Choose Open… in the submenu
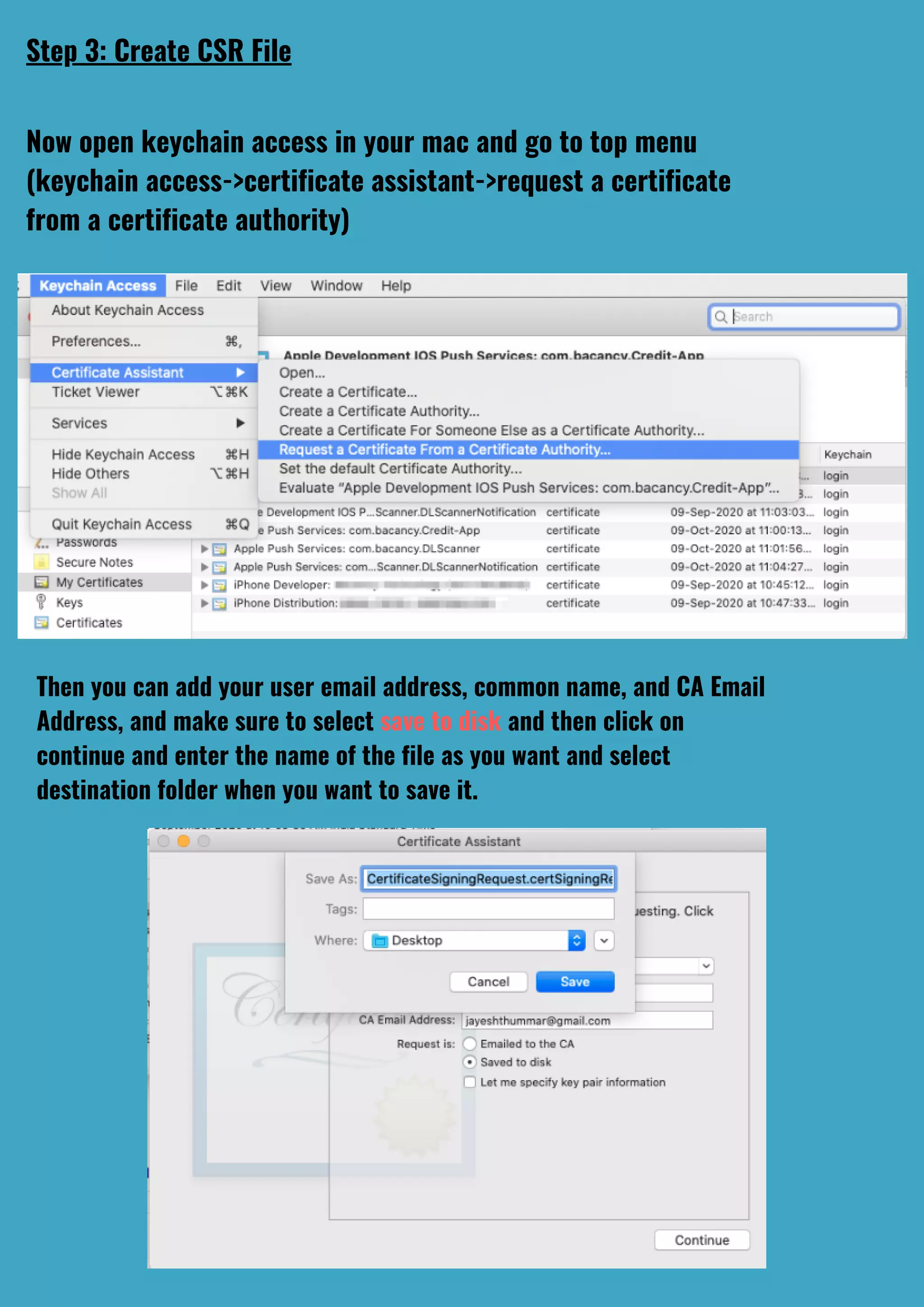The height and width of the screenshot is (1307, 924). (x=528, y=373)
